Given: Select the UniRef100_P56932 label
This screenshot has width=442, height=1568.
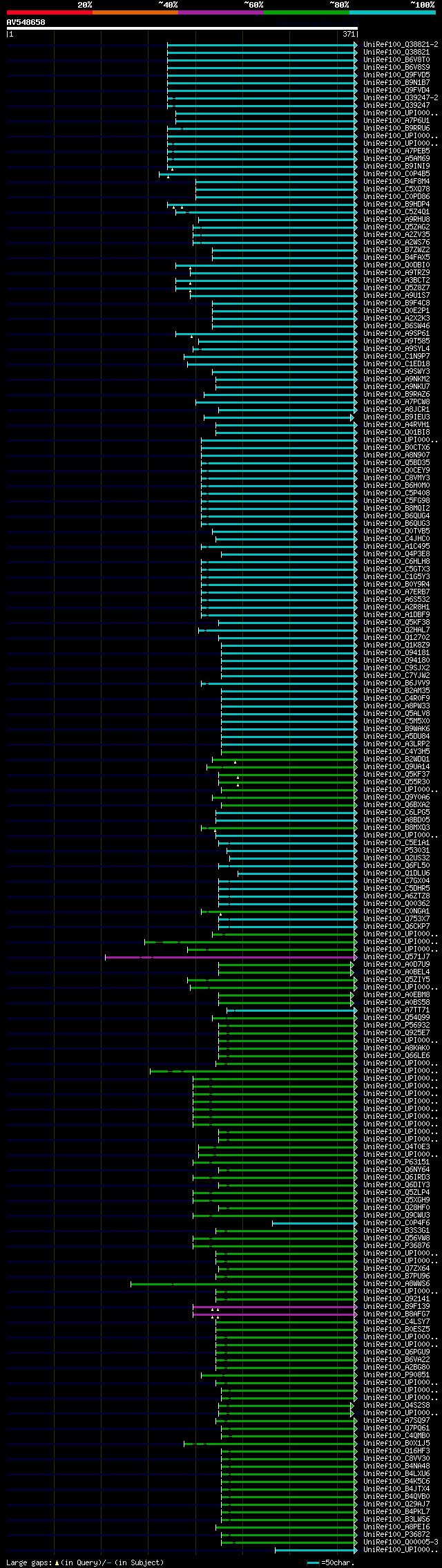Looking at the screenshot, I should (396, 1025).
